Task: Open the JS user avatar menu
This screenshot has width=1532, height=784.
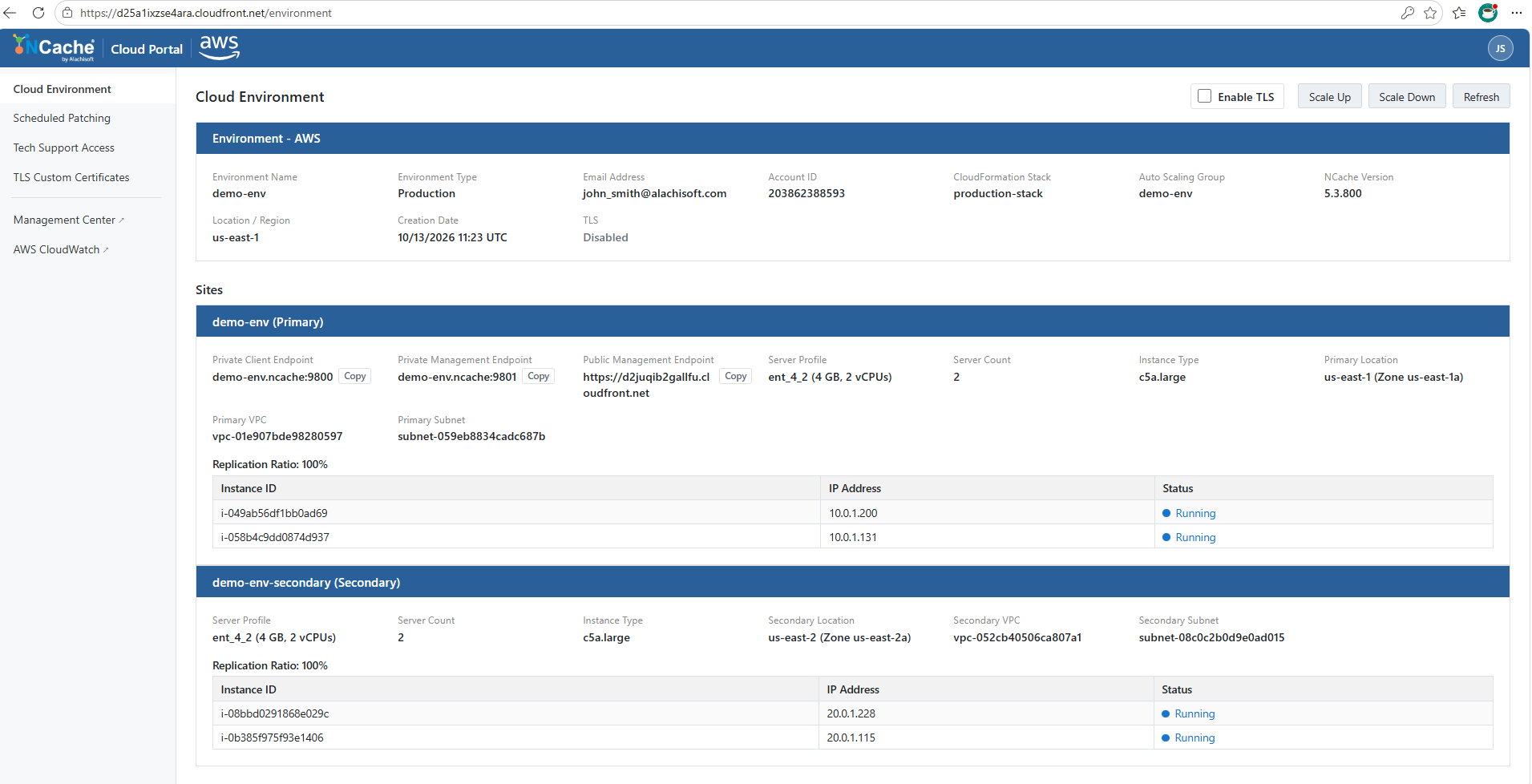Action: [1500, 48]
